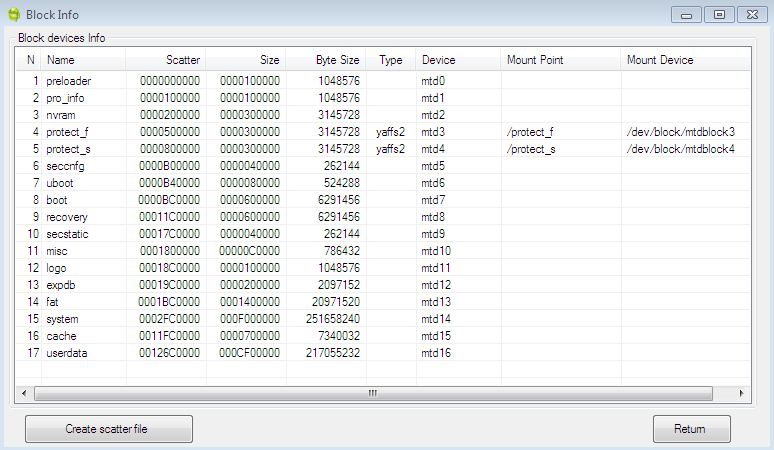Click the scatter value 0000BC0000
The width and height of the screenshot is (774, 450).
click(169, 200)
